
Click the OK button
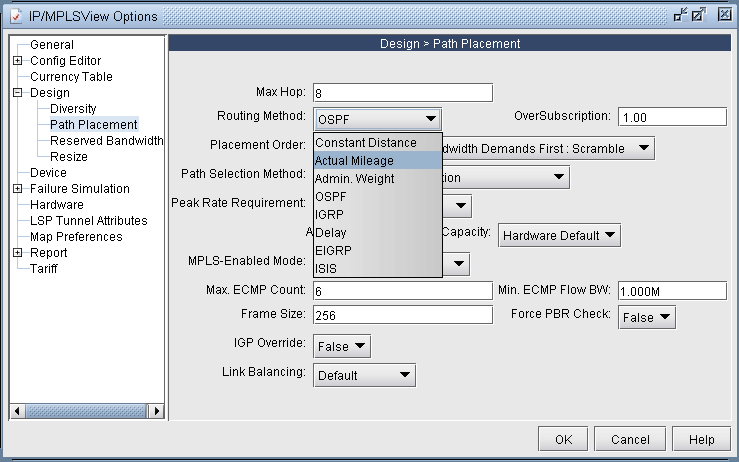[x=563, y=439]
